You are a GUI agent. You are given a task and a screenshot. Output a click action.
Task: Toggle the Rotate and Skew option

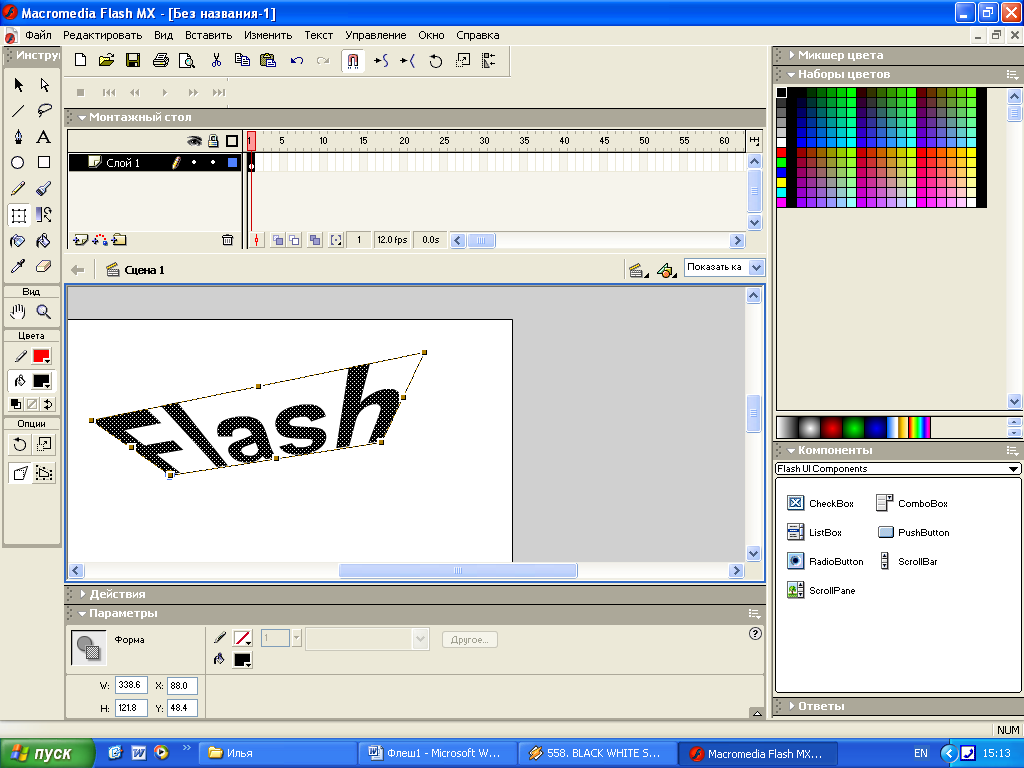point(20,445)
